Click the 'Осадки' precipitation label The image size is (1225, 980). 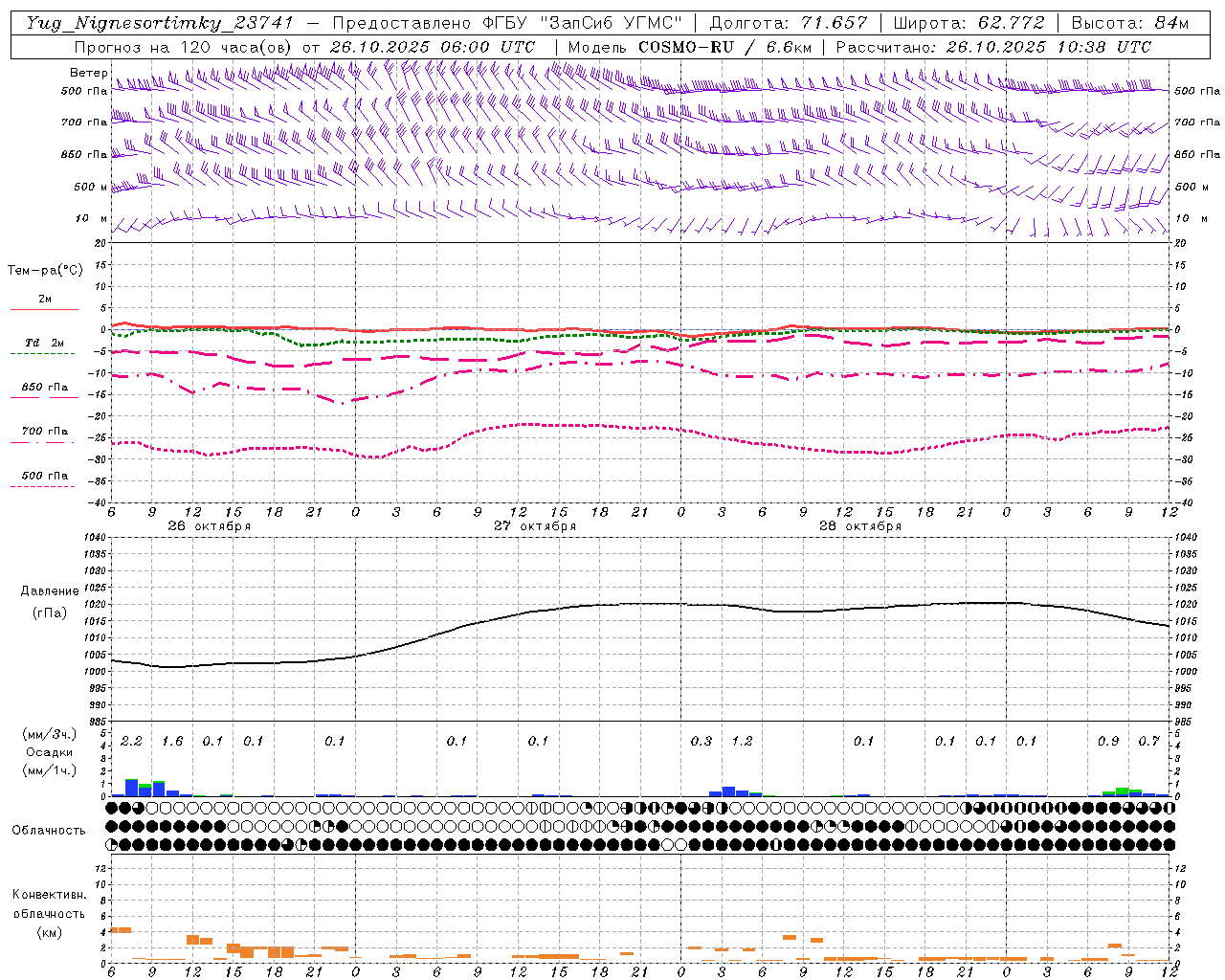point(50,752)
